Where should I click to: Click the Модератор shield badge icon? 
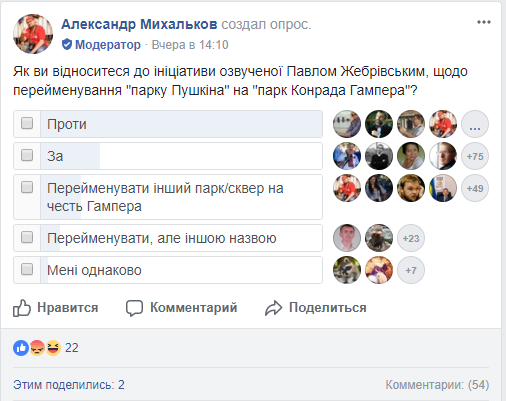[x=67, y=44]
